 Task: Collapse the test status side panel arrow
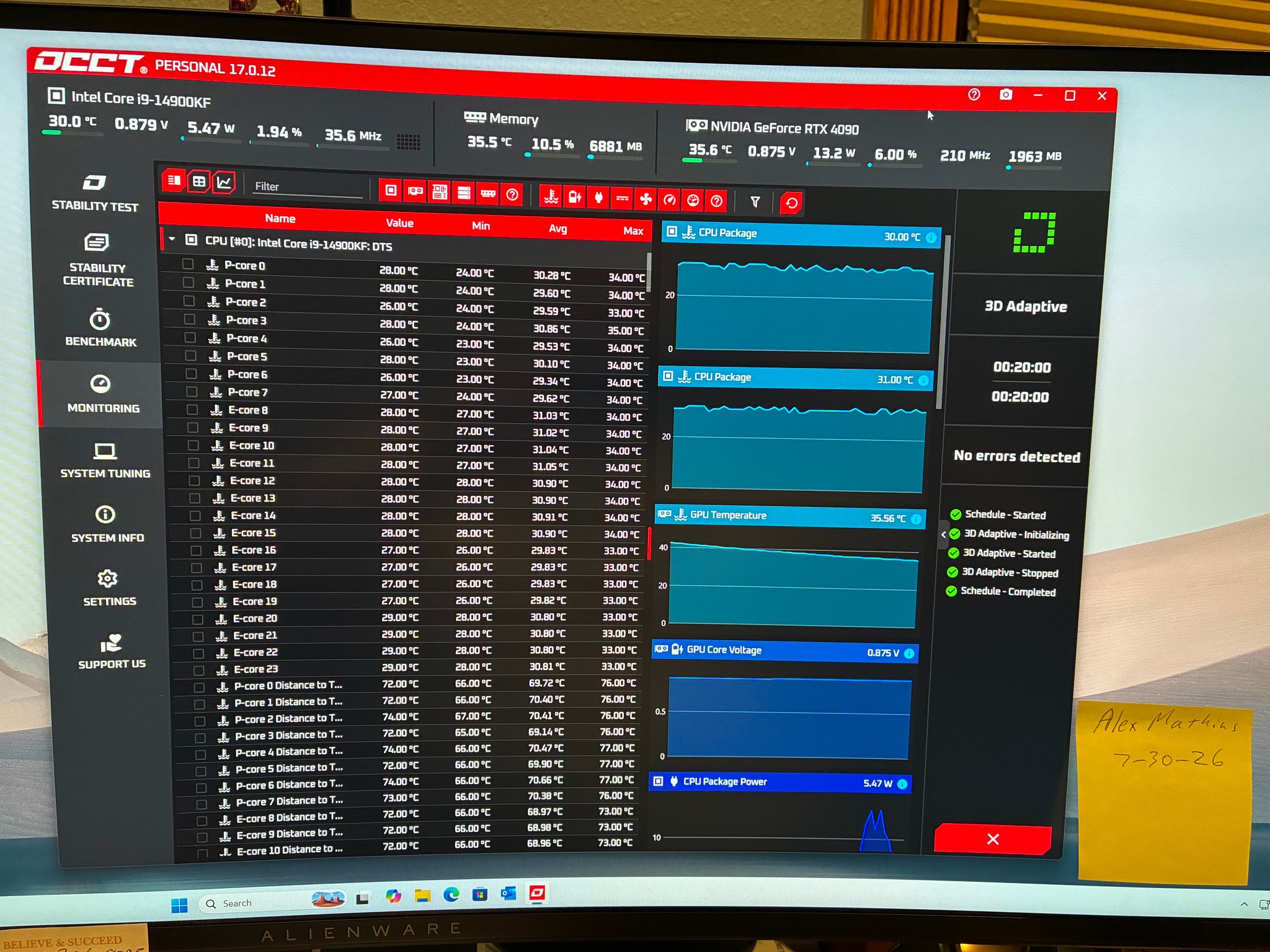click(943, 534)
